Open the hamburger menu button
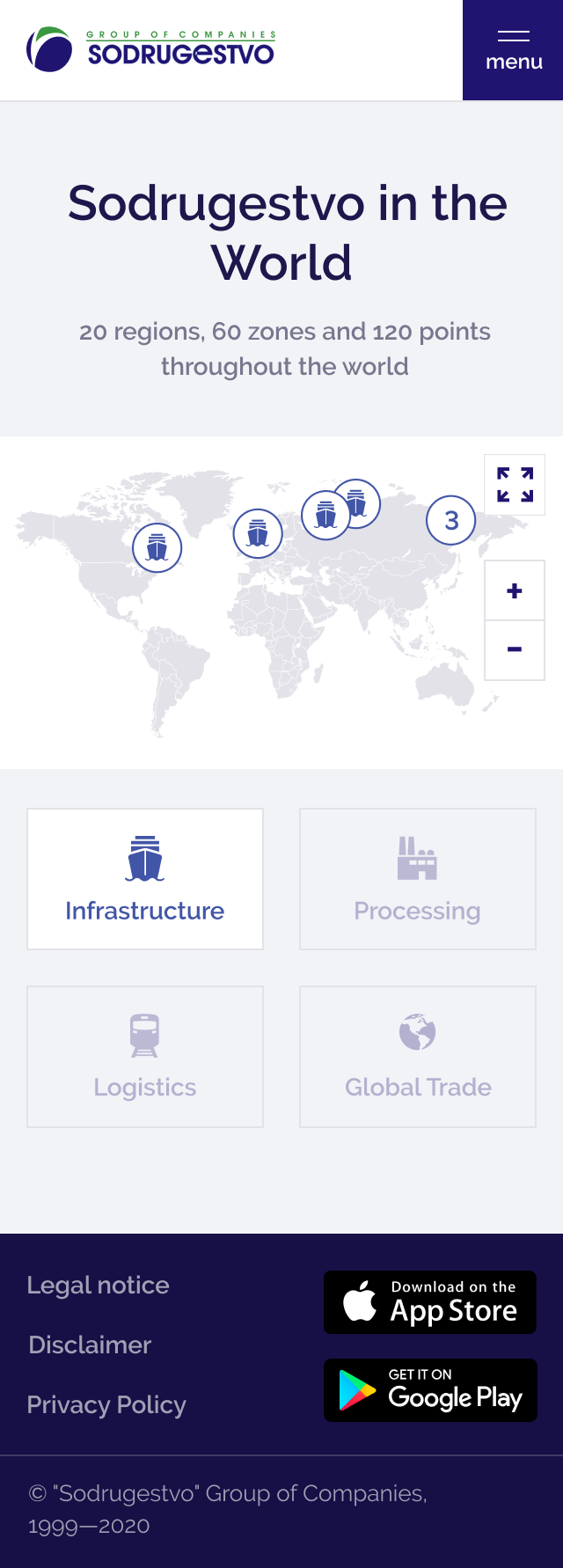The width and height of the screenshot is (563, 1568). [x=513, y=50]
